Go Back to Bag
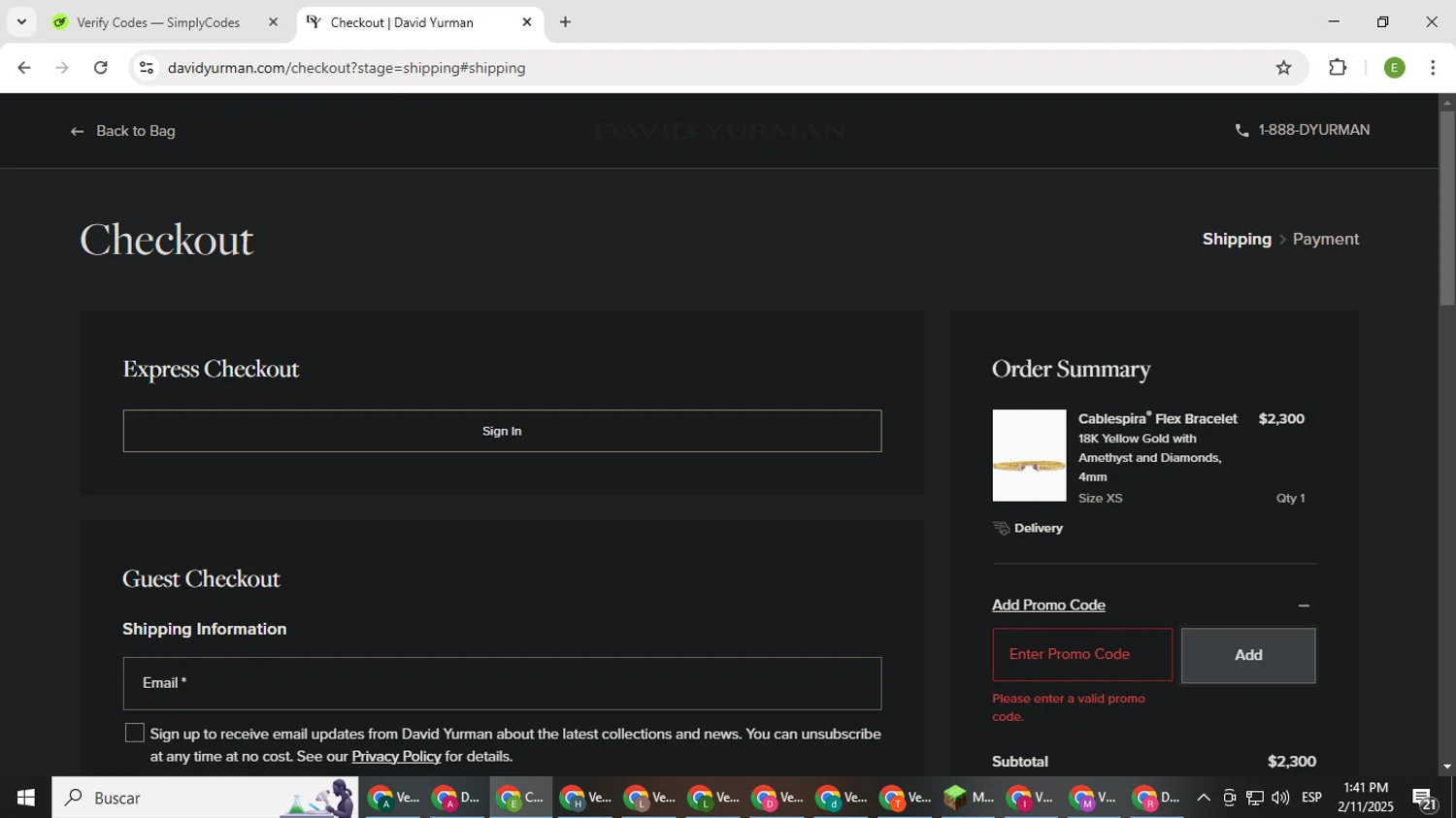This screenshot has height=818, width=1456. click(x=123, y=131)
